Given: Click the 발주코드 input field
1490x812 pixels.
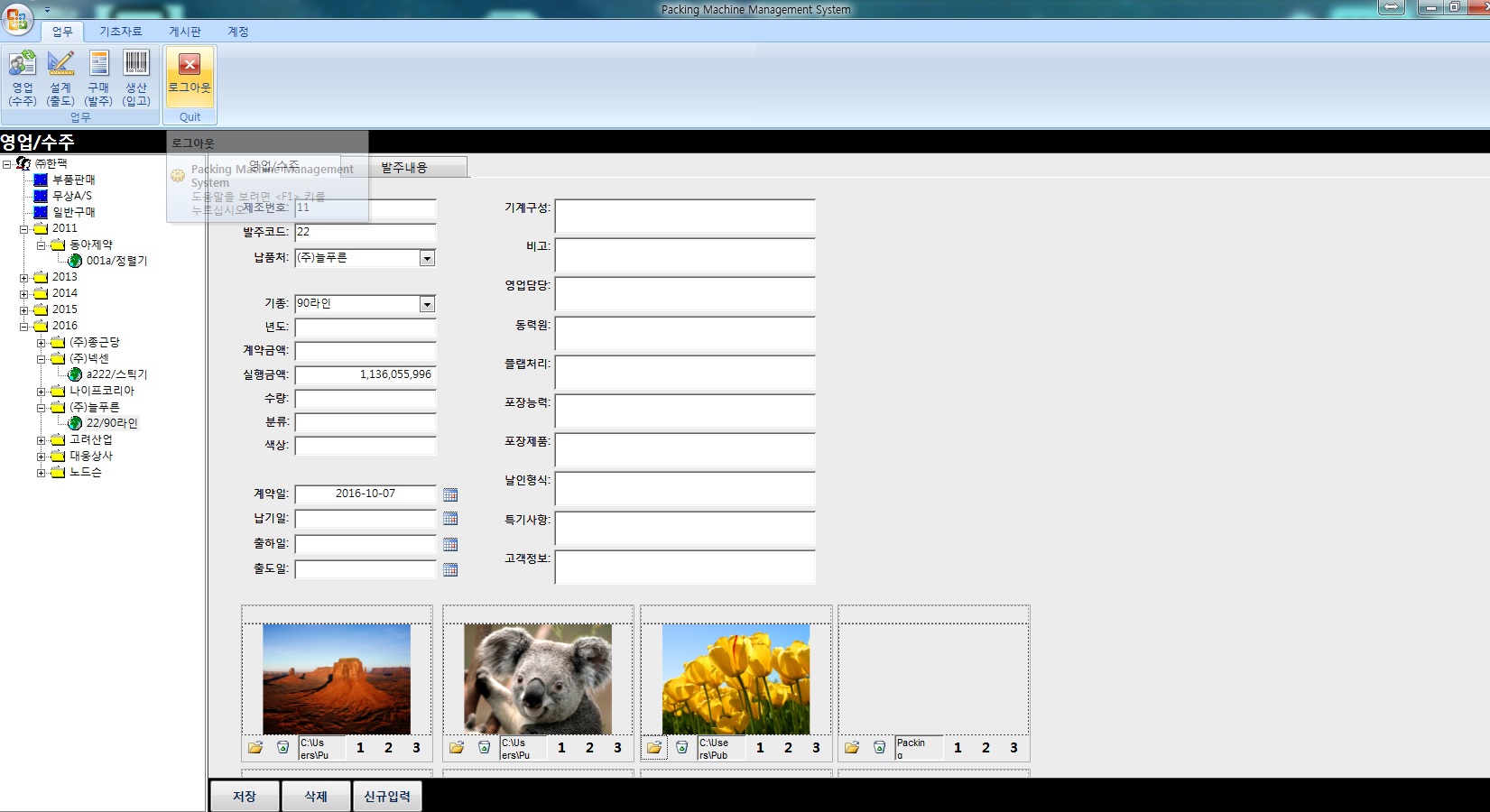Looking at the screenshot, I should click(x=366, y=233).
